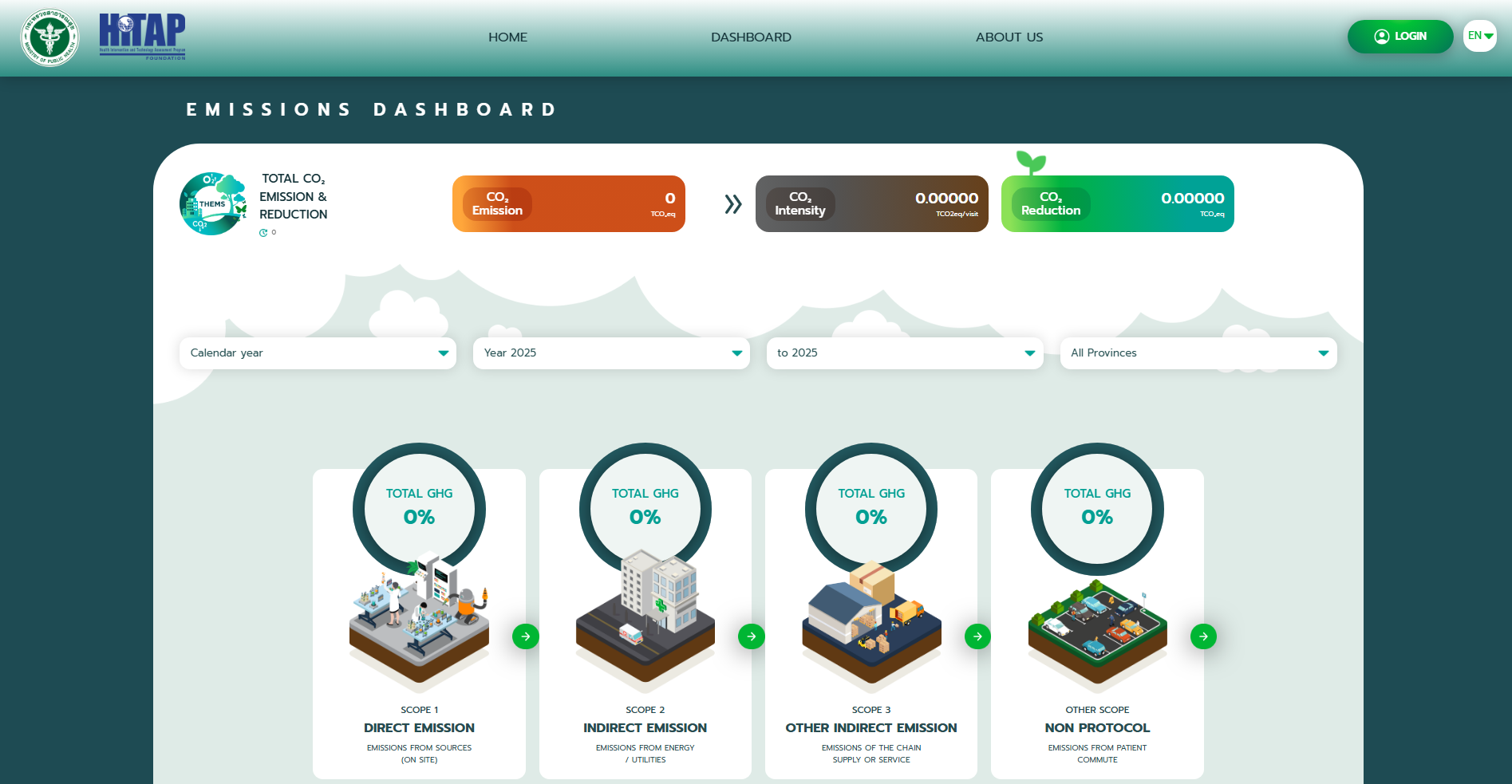The image size is (1512, 784).
Task: Click green arrow next to Indirect Emission card
Action: pyautogui.click(x=751, y=636)
